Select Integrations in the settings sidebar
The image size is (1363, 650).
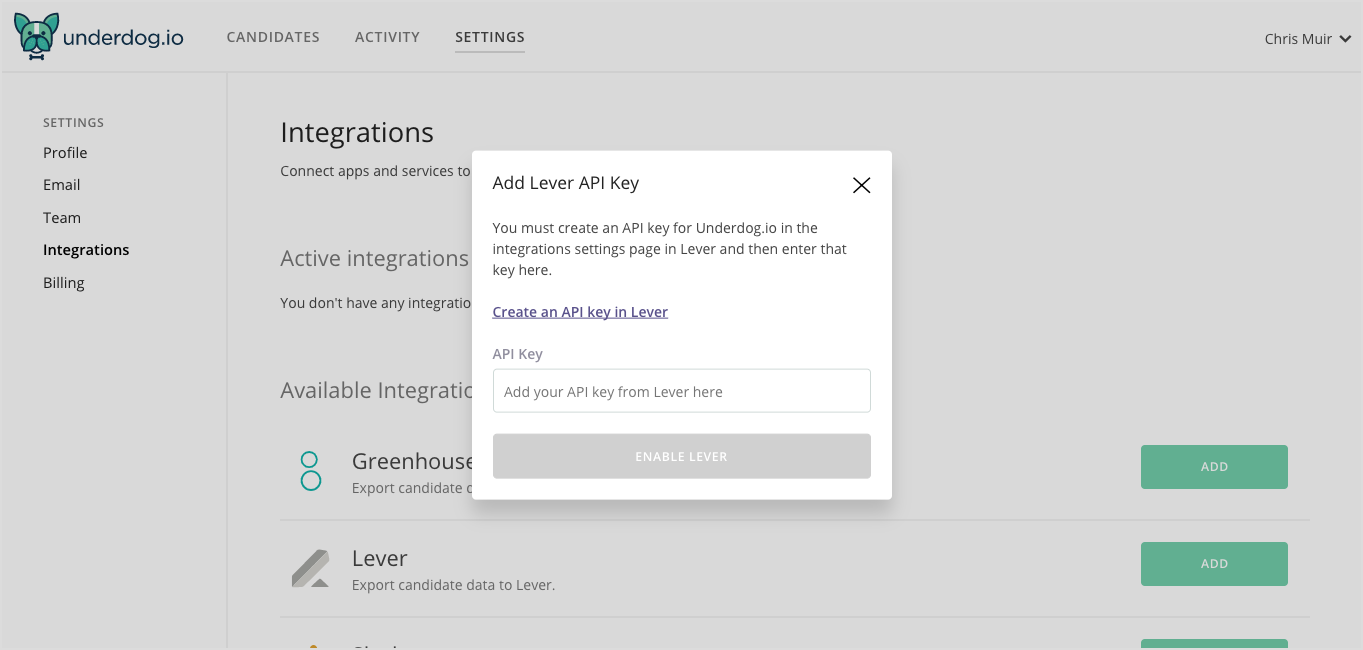[x=86, y=250]
